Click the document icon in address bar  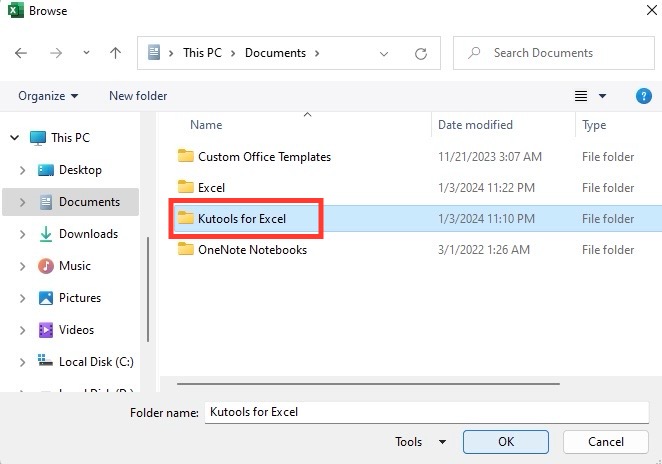[154, 53]
